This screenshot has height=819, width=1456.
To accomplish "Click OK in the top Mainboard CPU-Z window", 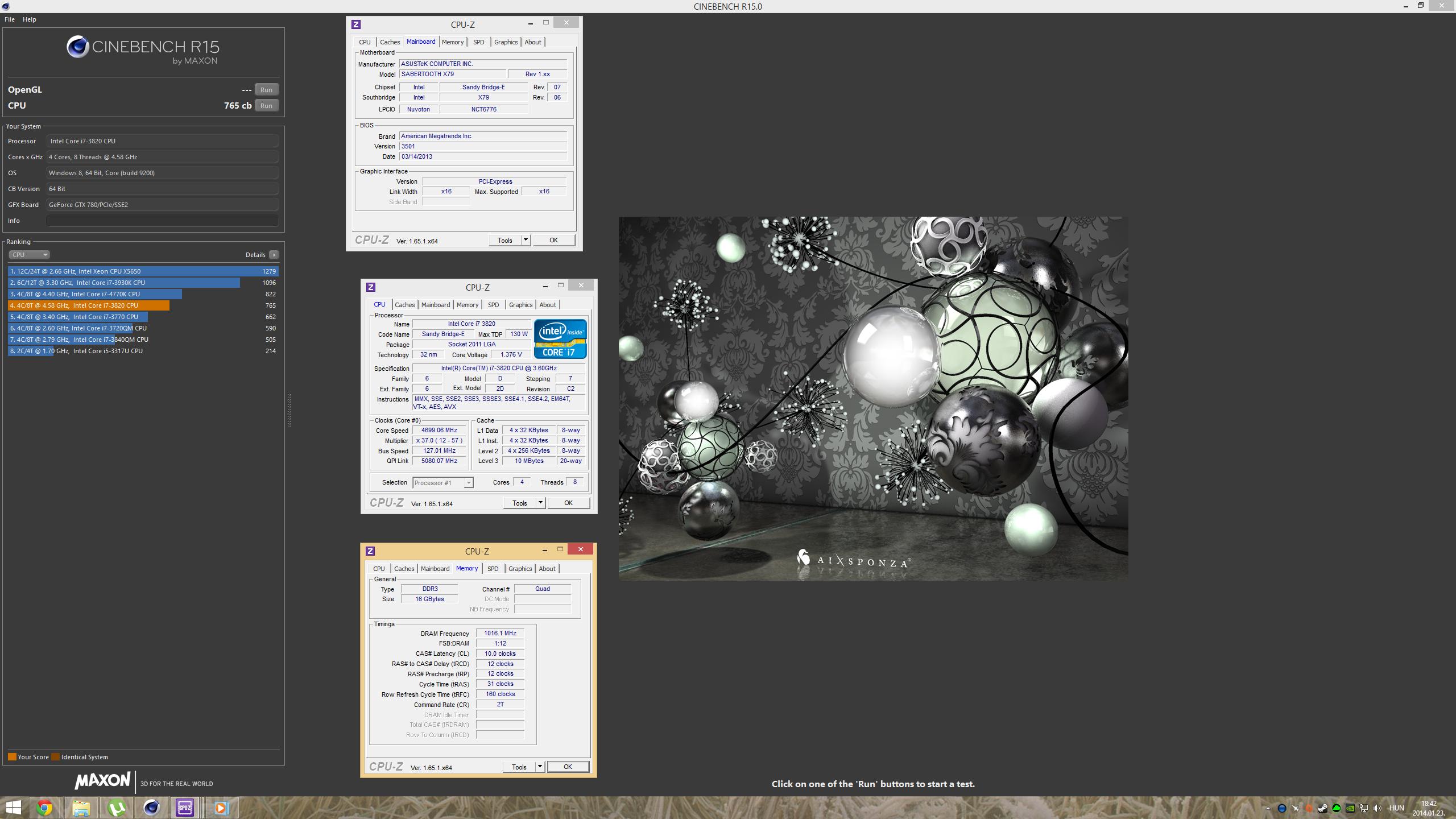I will point(553,240).
